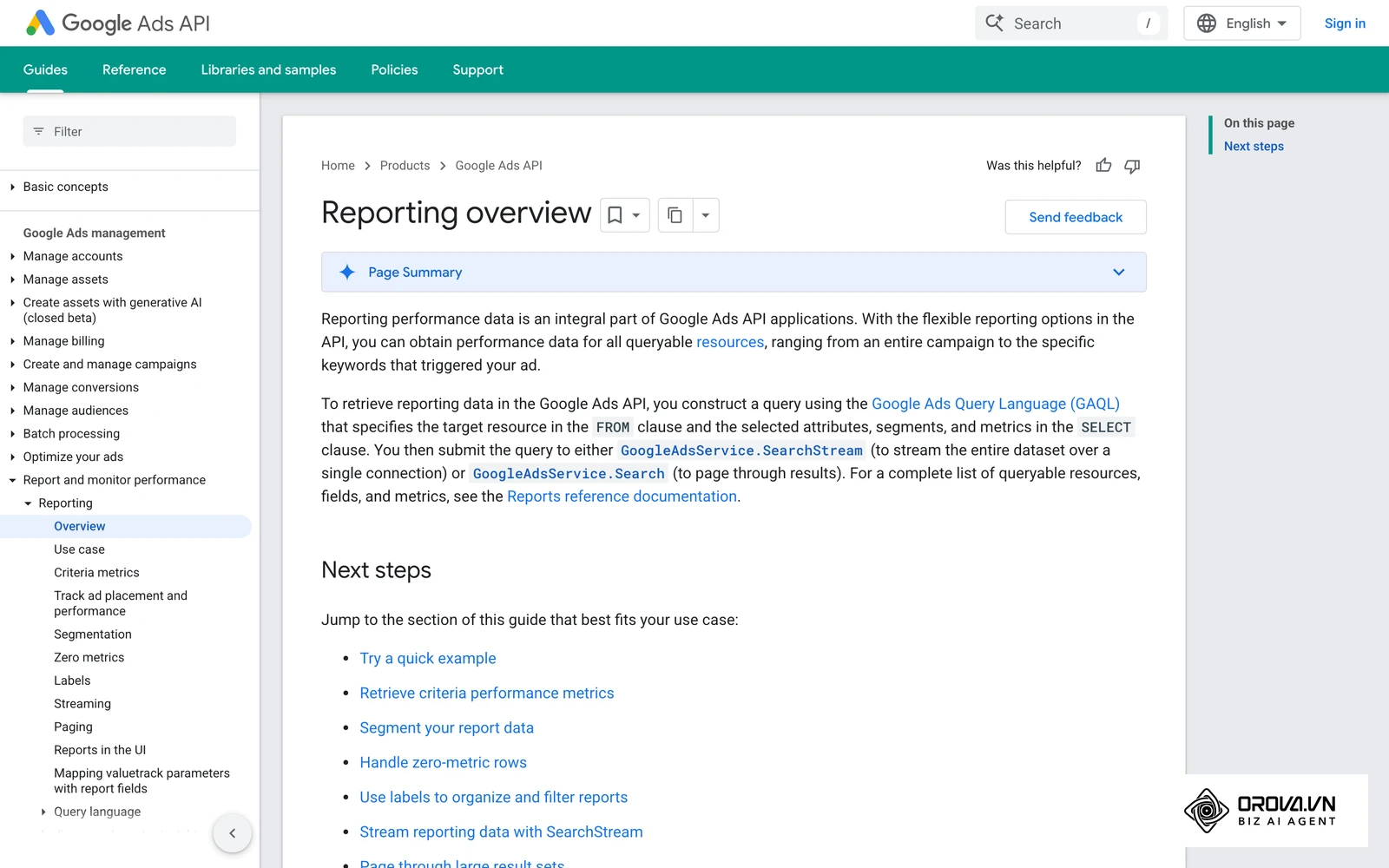Viewport: 1389px width, 868px height.
Task: Jump to Next steps in page outline
Action: (x=1254, y=147)
